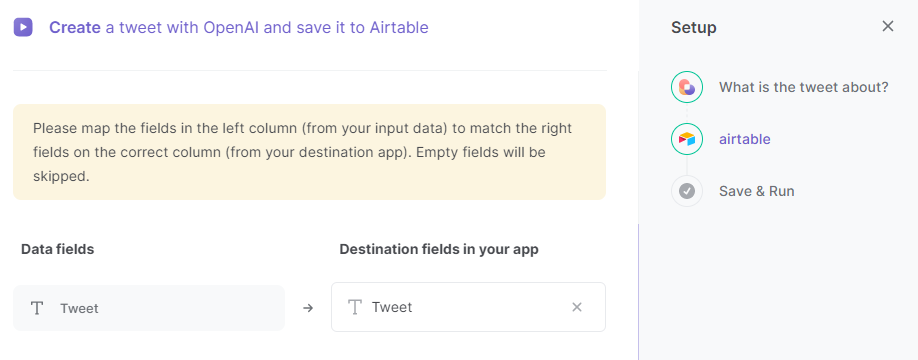Select the Airtable step icon
The image size is (918, 360).
[x=687, y=139]
